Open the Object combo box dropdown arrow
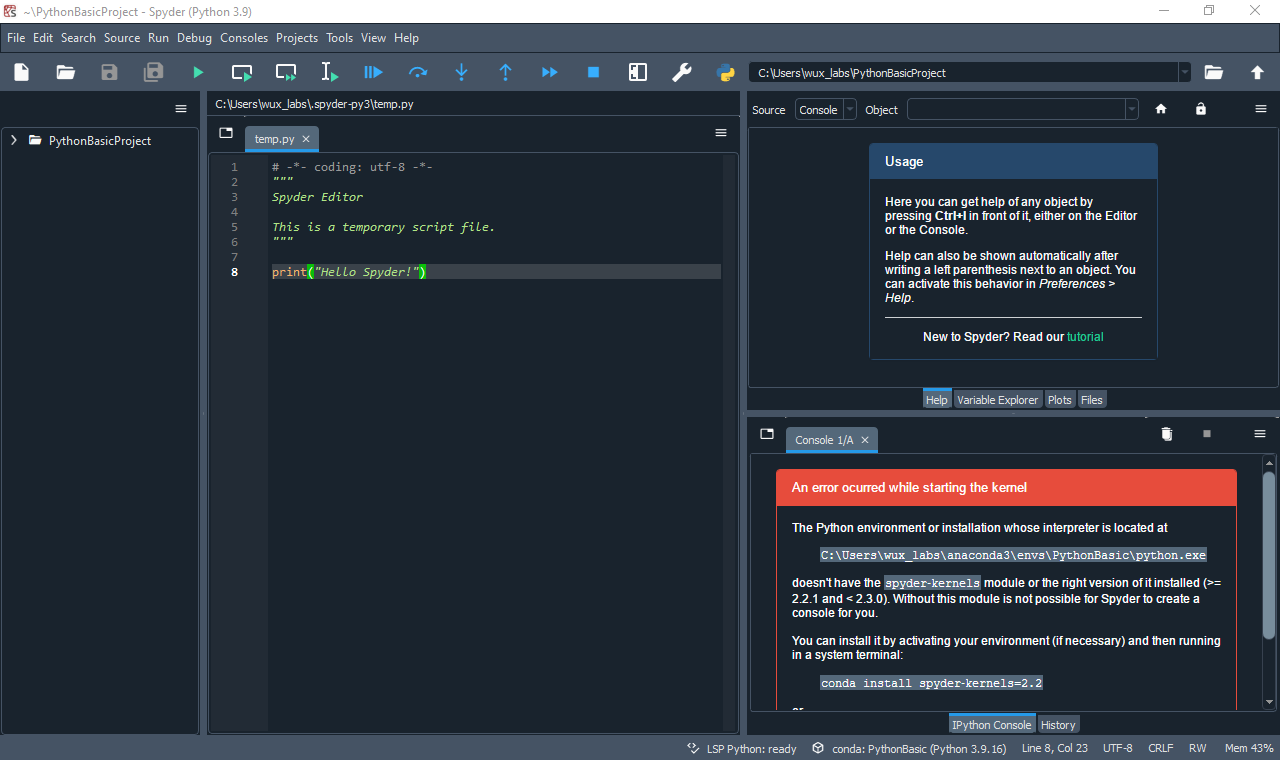Image resolution: width=1280 pixels, height=760 pixels. tap(1132, 110)
